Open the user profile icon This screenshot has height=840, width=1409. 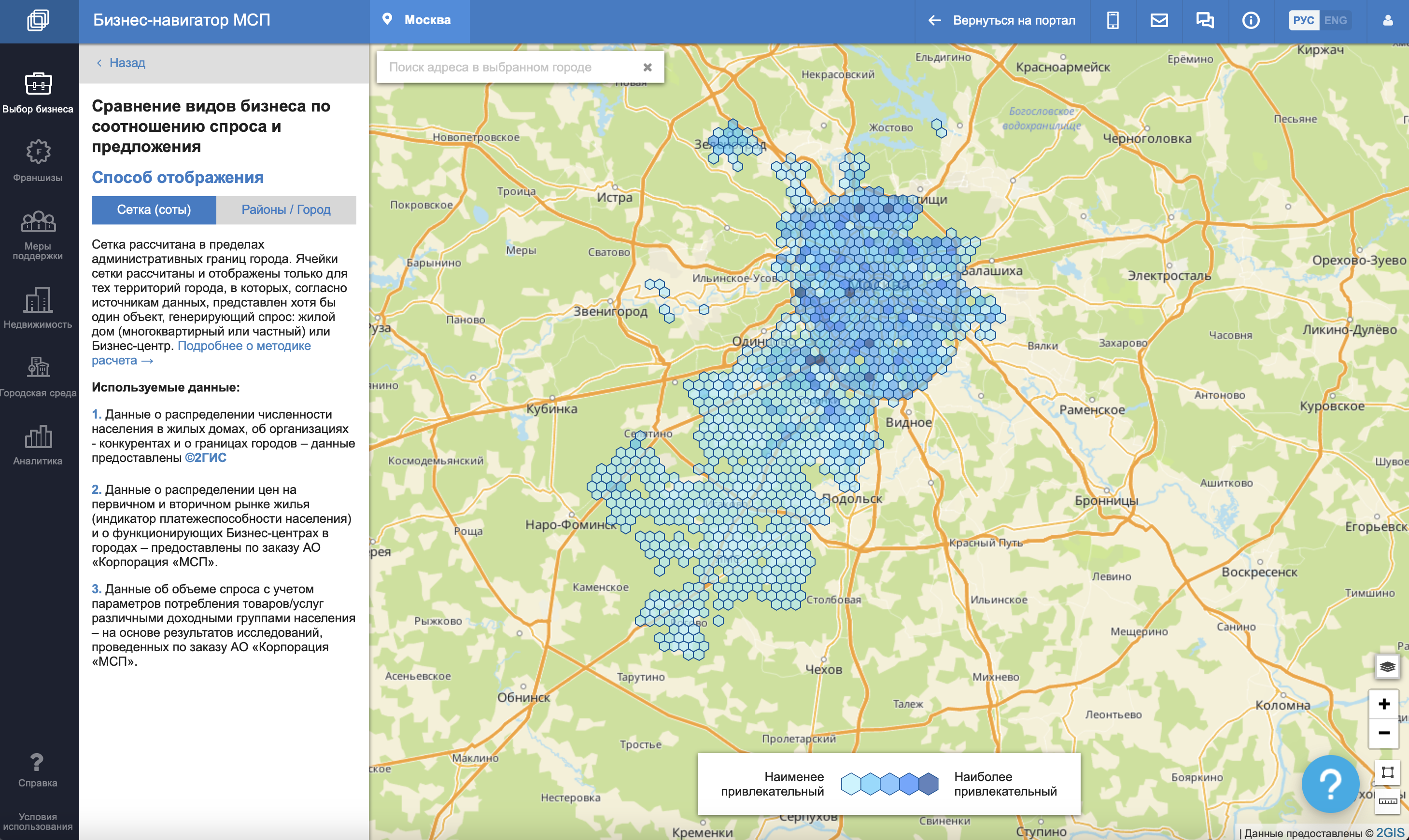point(1387,20)
